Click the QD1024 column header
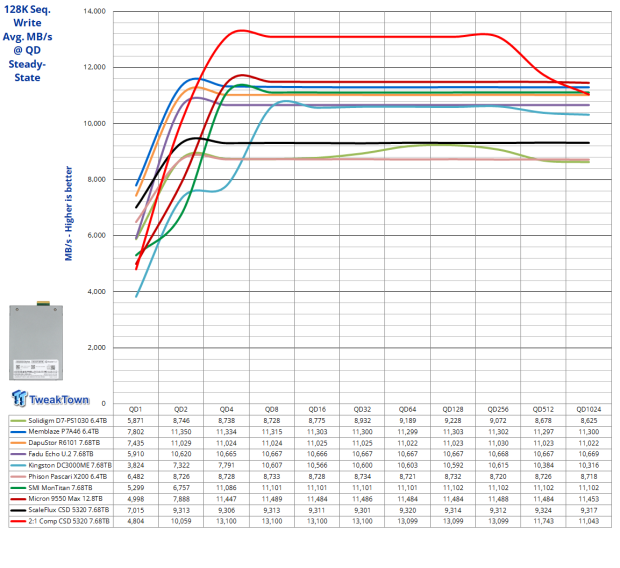This screenshot has width=620, height=568. click(589, 409)
